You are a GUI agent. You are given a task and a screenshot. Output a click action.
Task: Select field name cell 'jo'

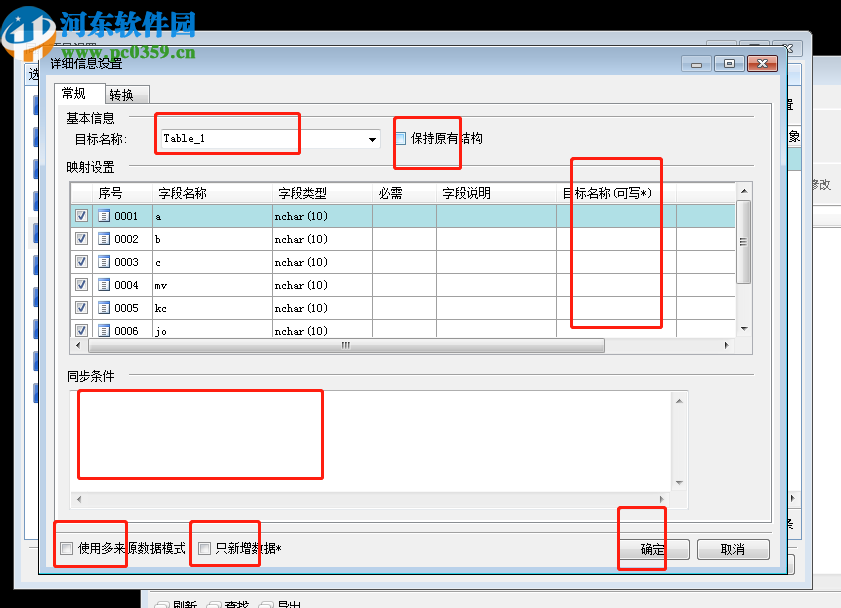212,330
